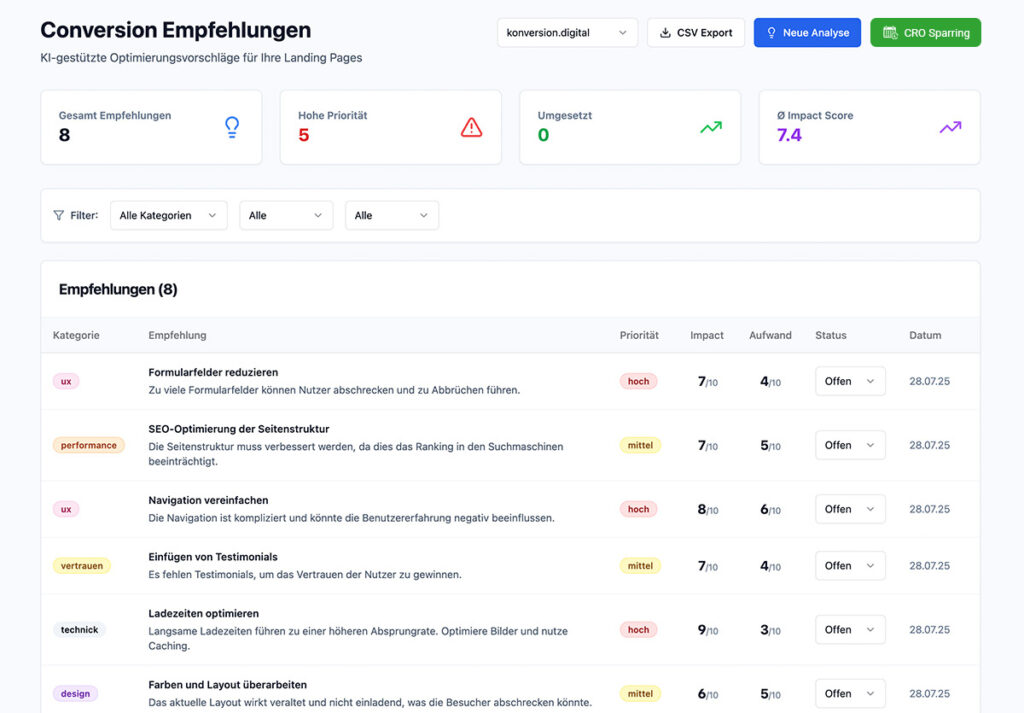Image resolution: width=1024 pixels, height=713 pixels.
Task: Open the Offen status dropdown for Formularfelder reduzieren
Action: pyautogui.click(x=850, y=381)
